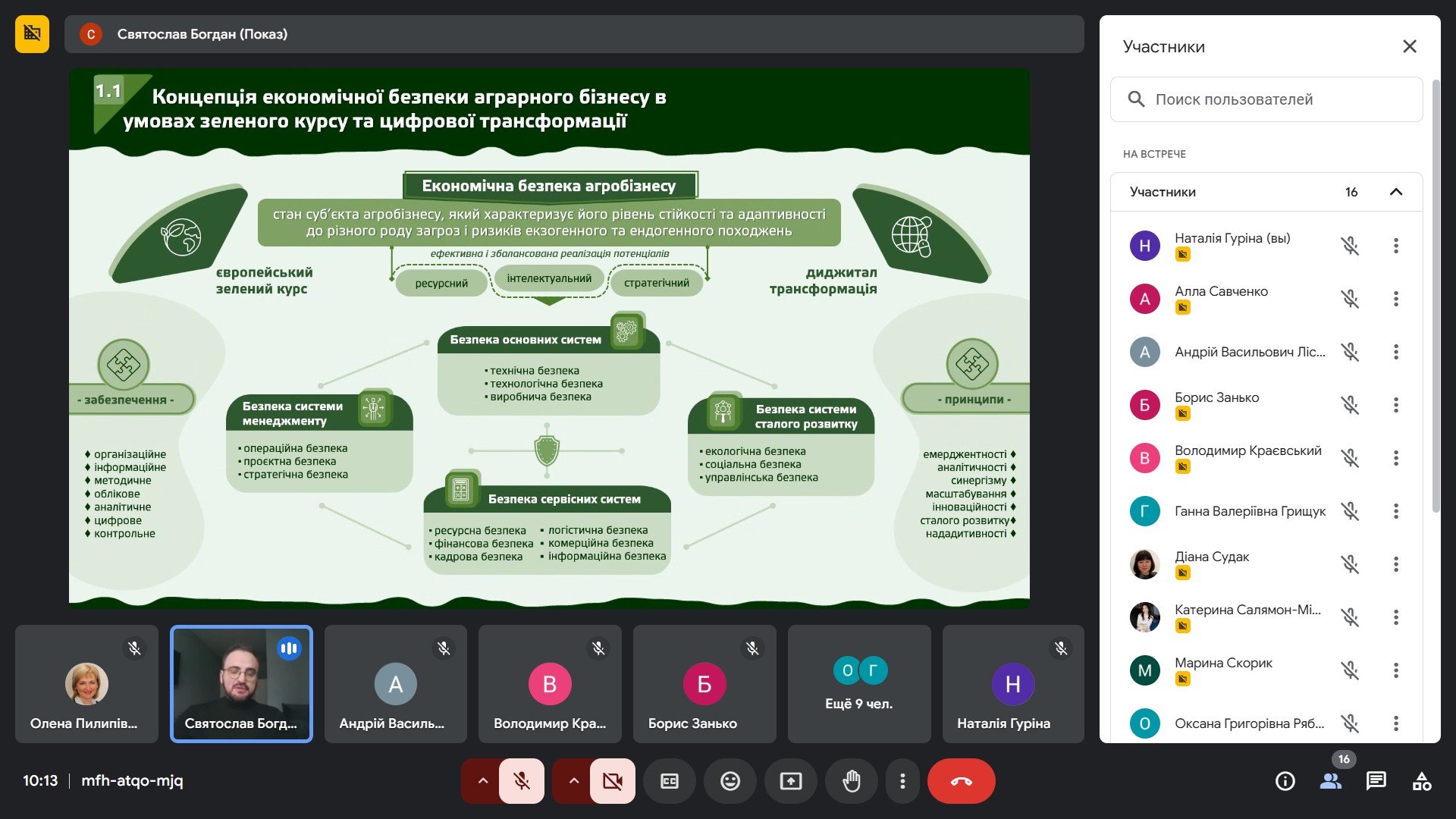Click muted mic icon for Катерина Салямон
Image resolution: width=1456 pixels, height=819 pixels.
point(1350,617)
